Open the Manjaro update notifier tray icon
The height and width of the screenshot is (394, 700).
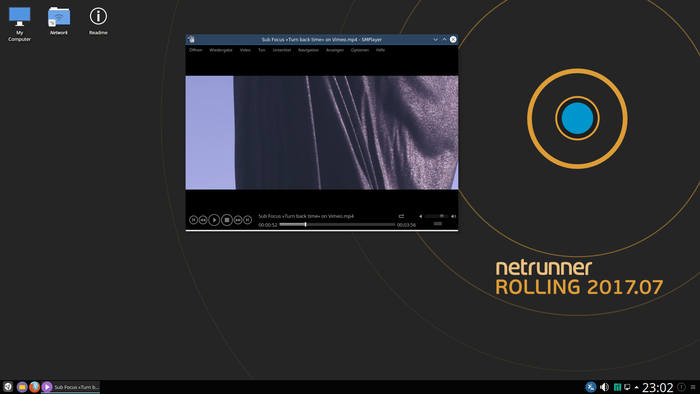(617, 387)
